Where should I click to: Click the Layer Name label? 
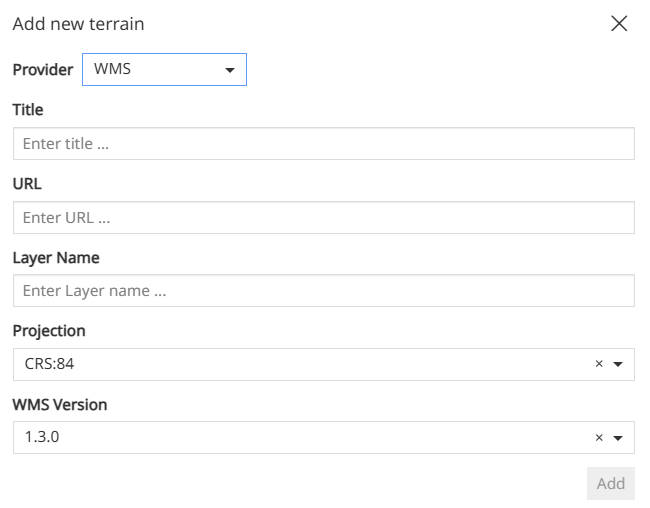(56, 257)
